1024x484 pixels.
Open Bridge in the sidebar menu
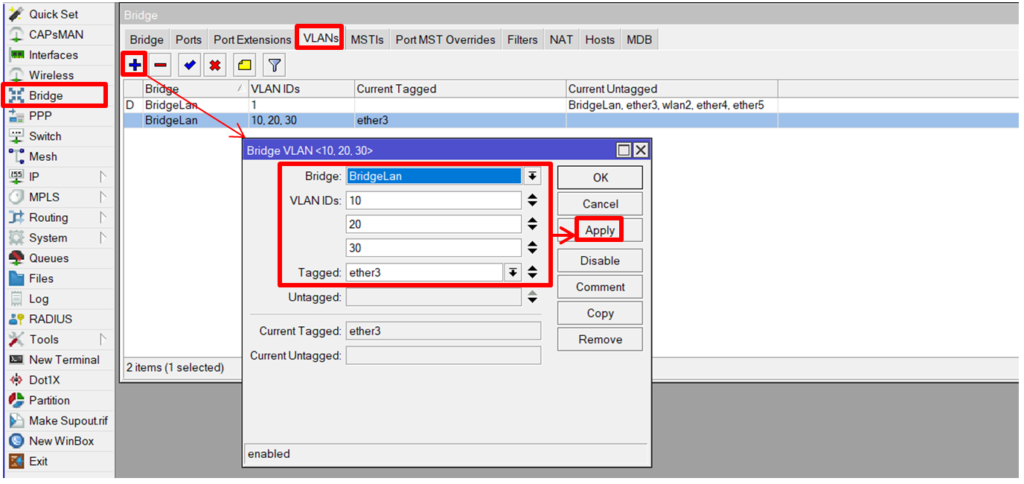point(46,96)
